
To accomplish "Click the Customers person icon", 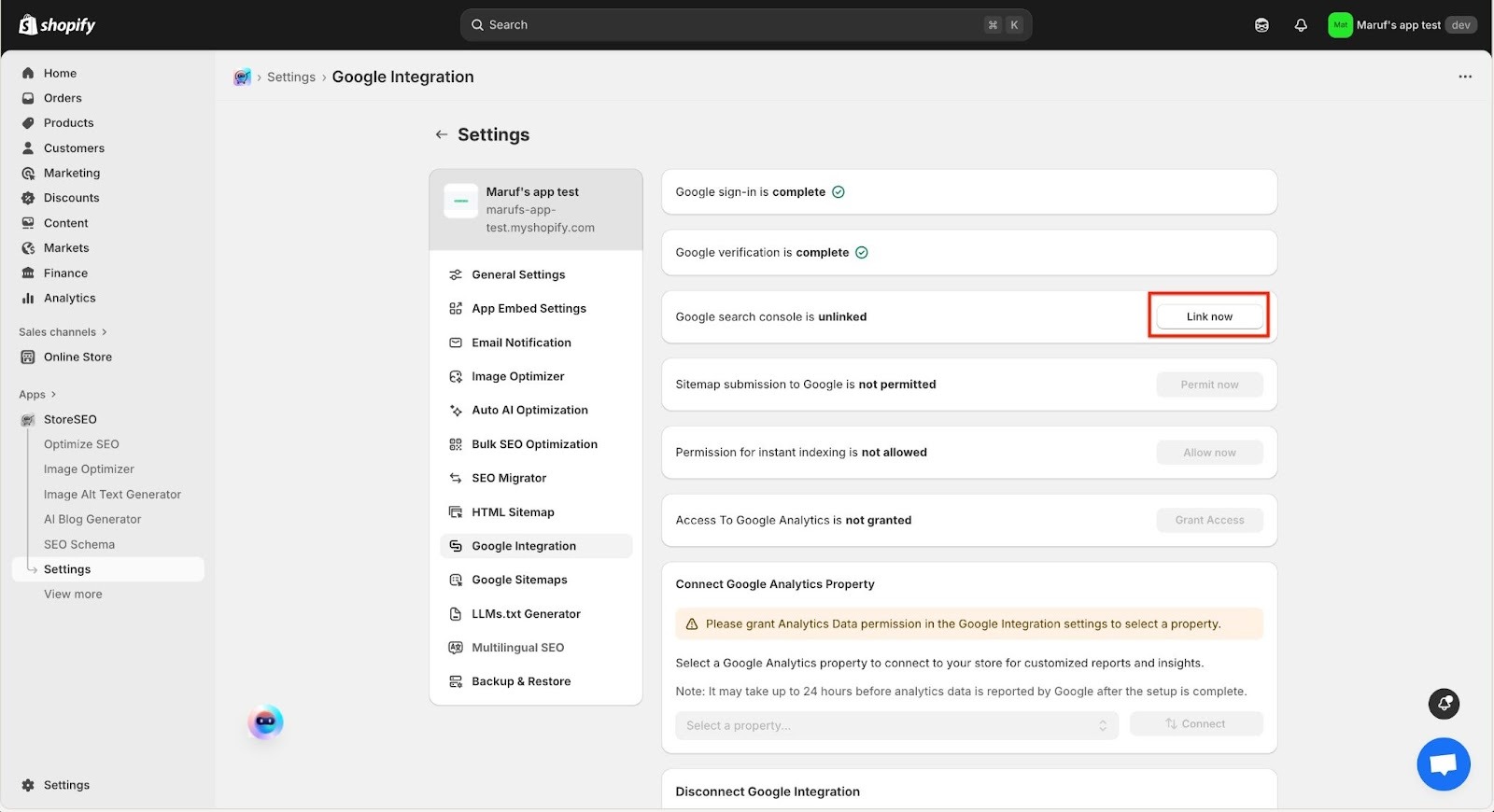I will click(x=28, y=148).
